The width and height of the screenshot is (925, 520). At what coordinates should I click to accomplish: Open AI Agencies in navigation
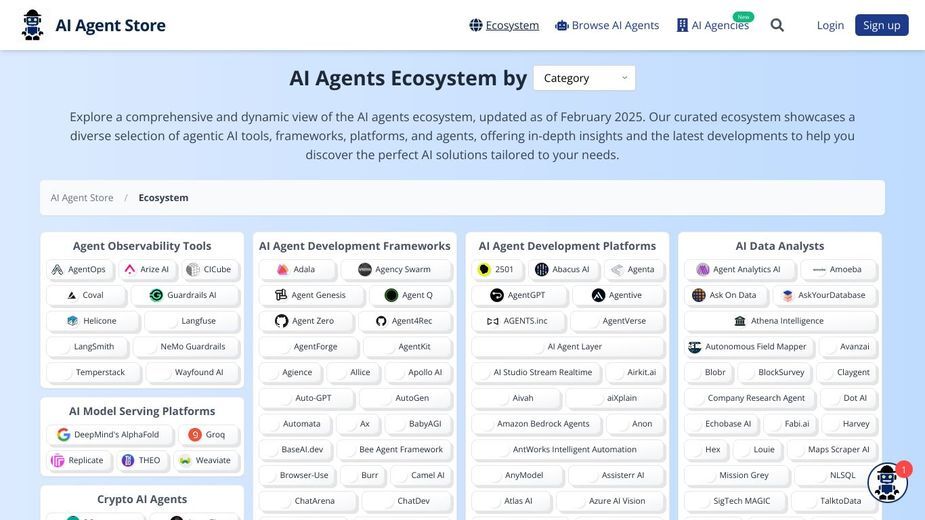[x=713, y=25]
